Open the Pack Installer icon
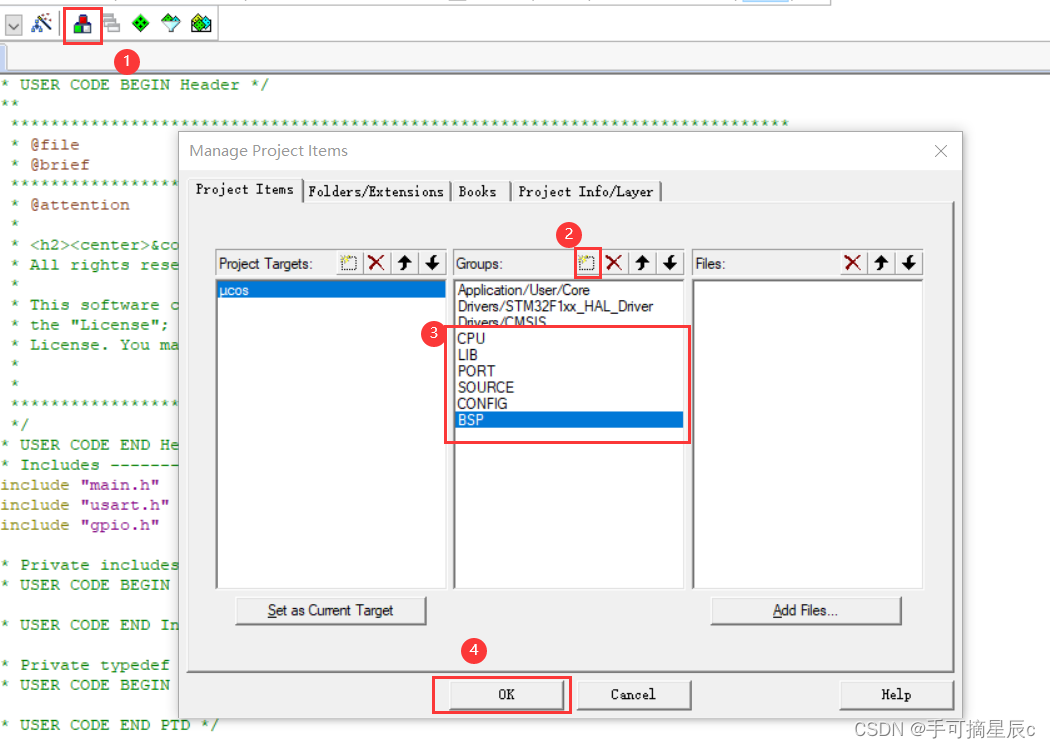Viewport: 1050px width, 748px height. 201,24
